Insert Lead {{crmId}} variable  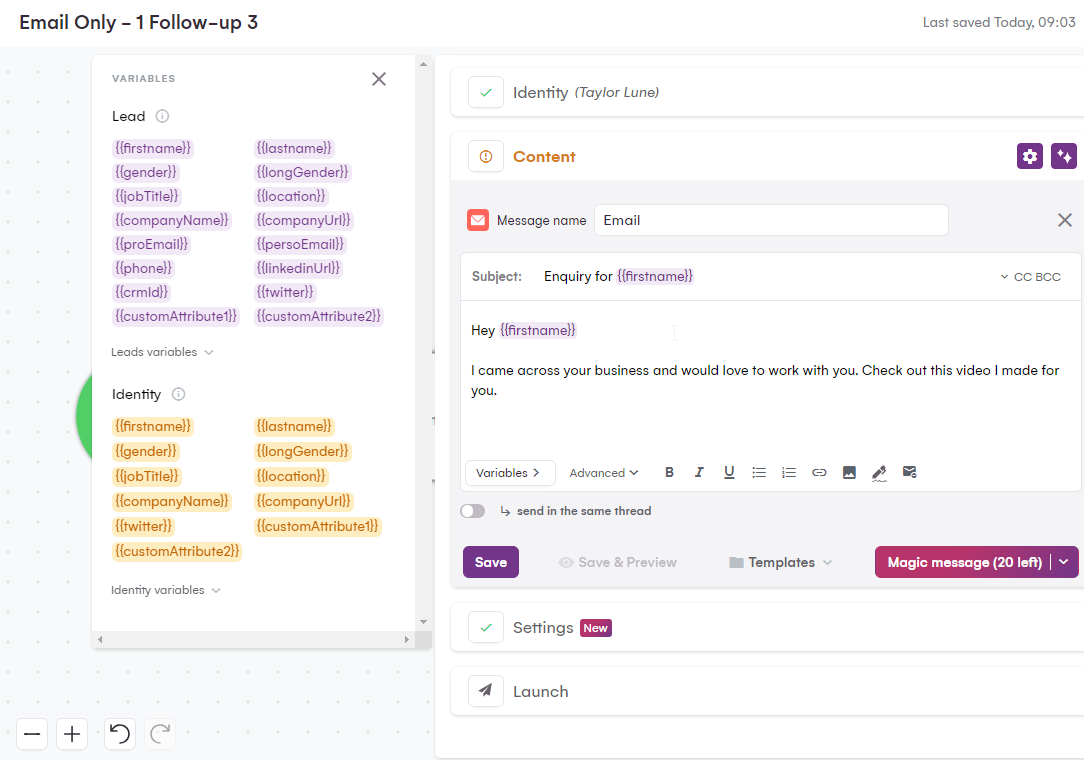coord(141,292)
